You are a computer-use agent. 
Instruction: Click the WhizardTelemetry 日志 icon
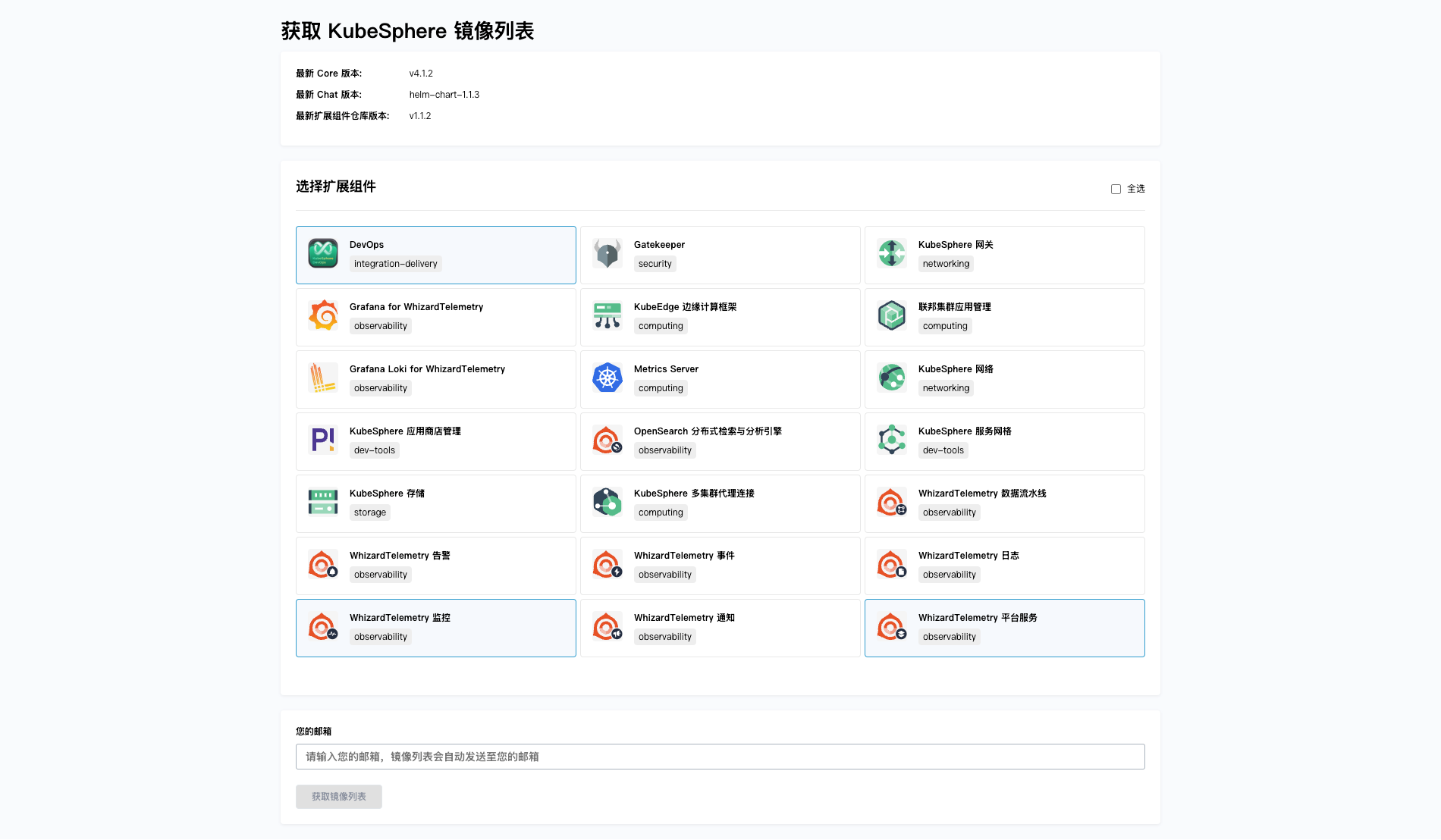(892, 564)
